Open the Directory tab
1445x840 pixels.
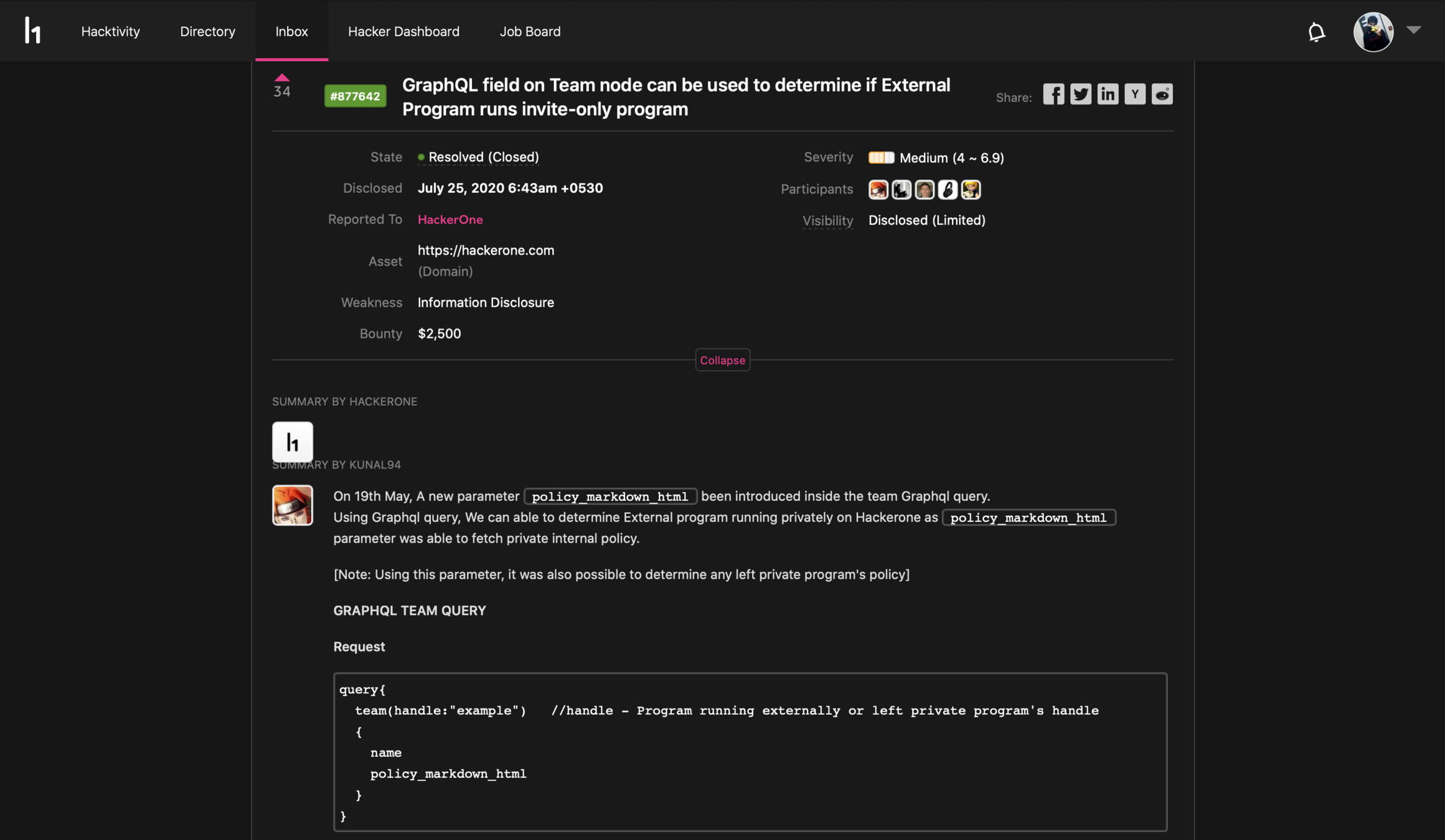coord(207,31)
